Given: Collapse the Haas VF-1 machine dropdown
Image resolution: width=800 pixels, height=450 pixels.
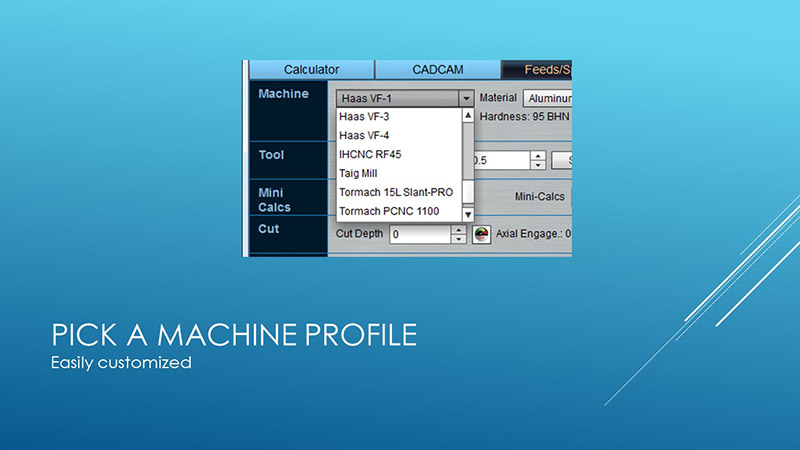Looking at the screenshot, I should pyautogui.click(x=466, y=98).
